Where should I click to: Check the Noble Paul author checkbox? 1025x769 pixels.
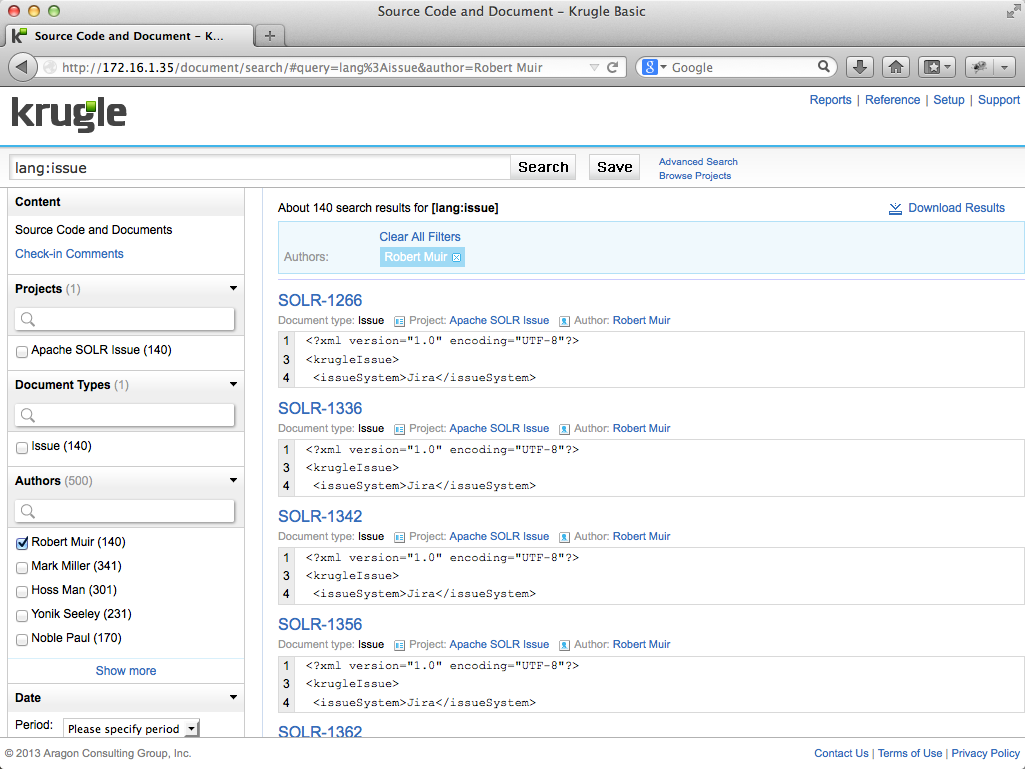click(x=22, y=640)
